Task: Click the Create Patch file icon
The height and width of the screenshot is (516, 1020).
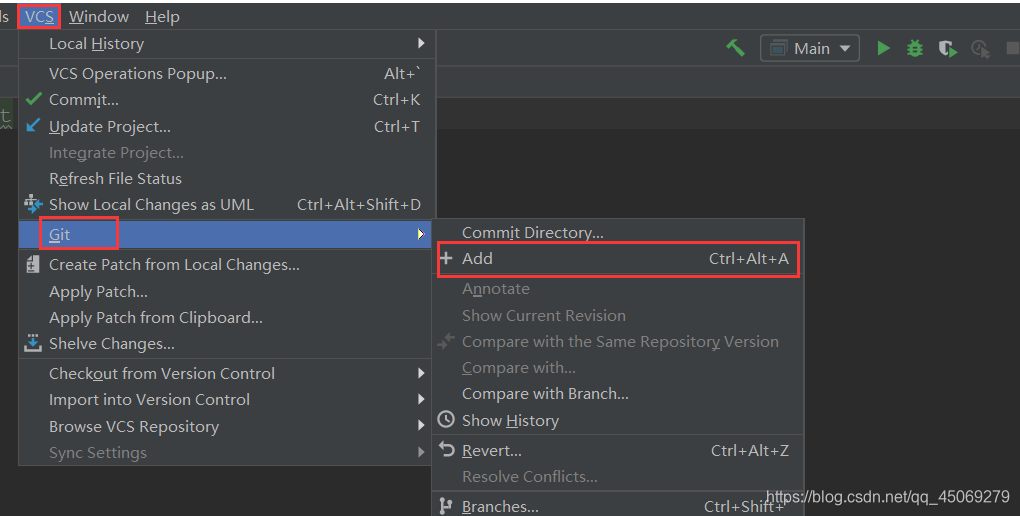Action: 33,264
